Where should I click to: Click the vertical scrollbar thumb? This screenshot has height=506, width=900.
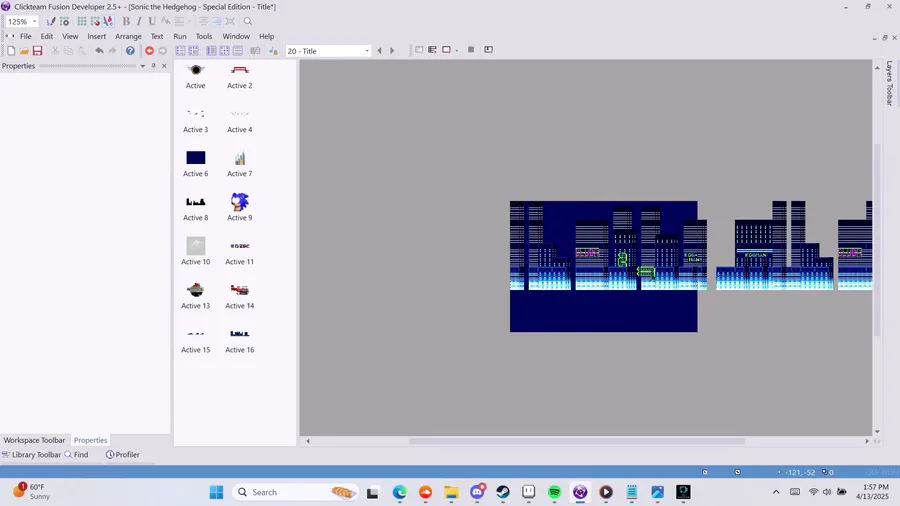(876, 240)
